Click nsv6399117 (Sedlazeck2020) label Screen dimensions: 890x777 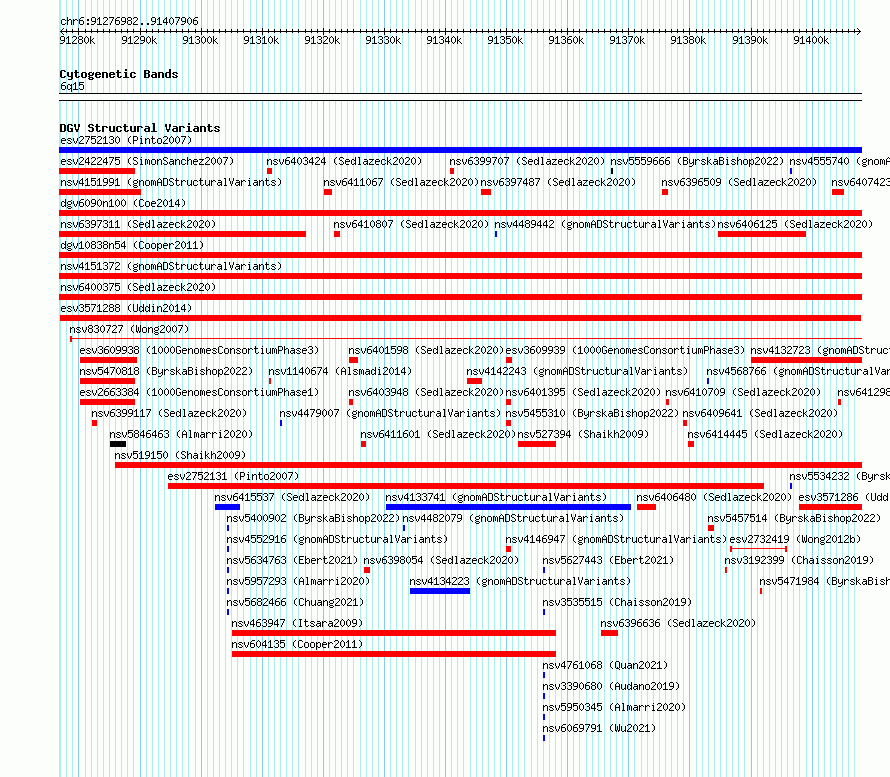(169, 413)
